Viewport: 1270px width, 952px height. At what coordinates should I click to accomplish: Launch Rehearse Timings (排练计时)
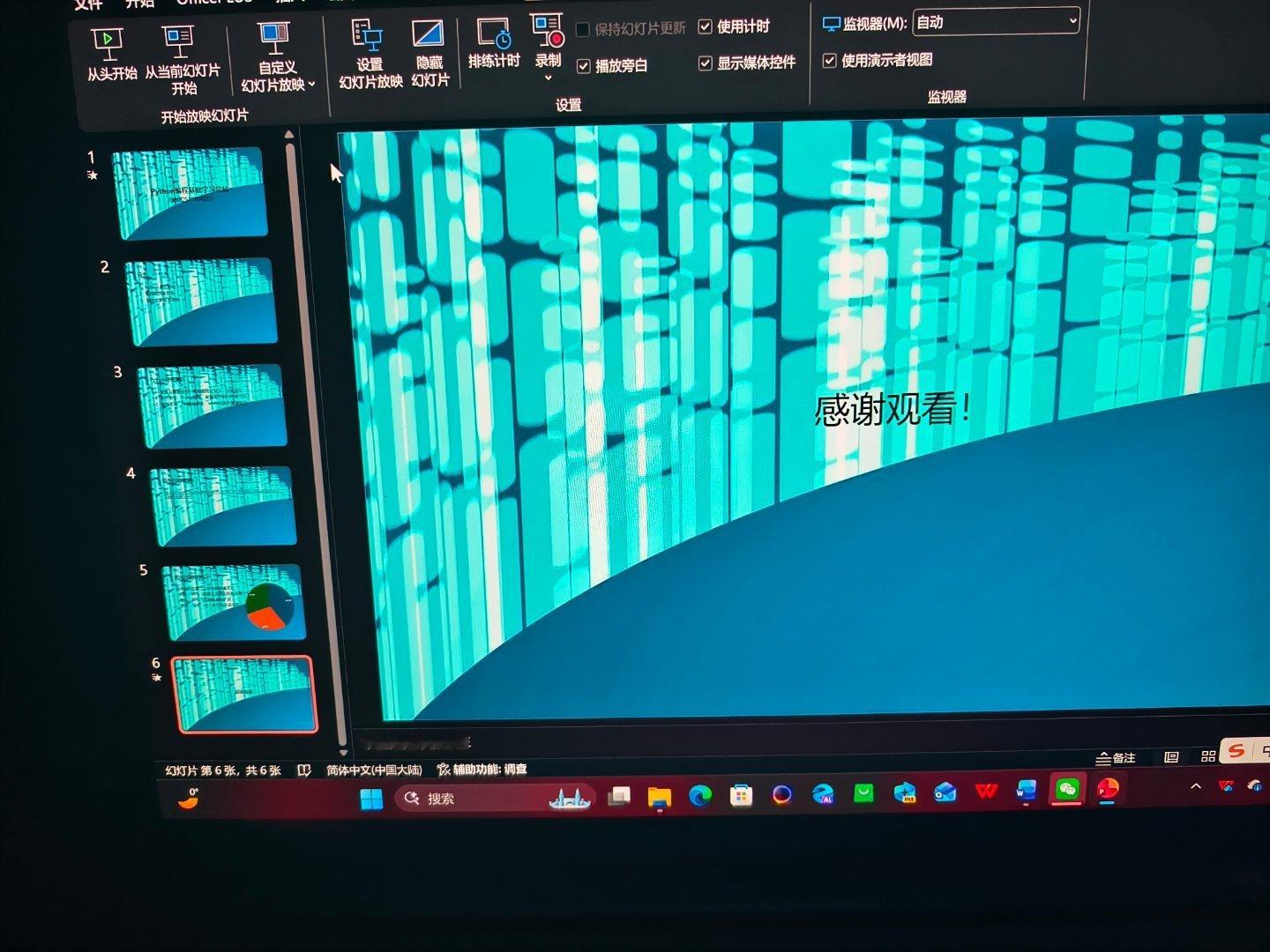tap(494, 42)
